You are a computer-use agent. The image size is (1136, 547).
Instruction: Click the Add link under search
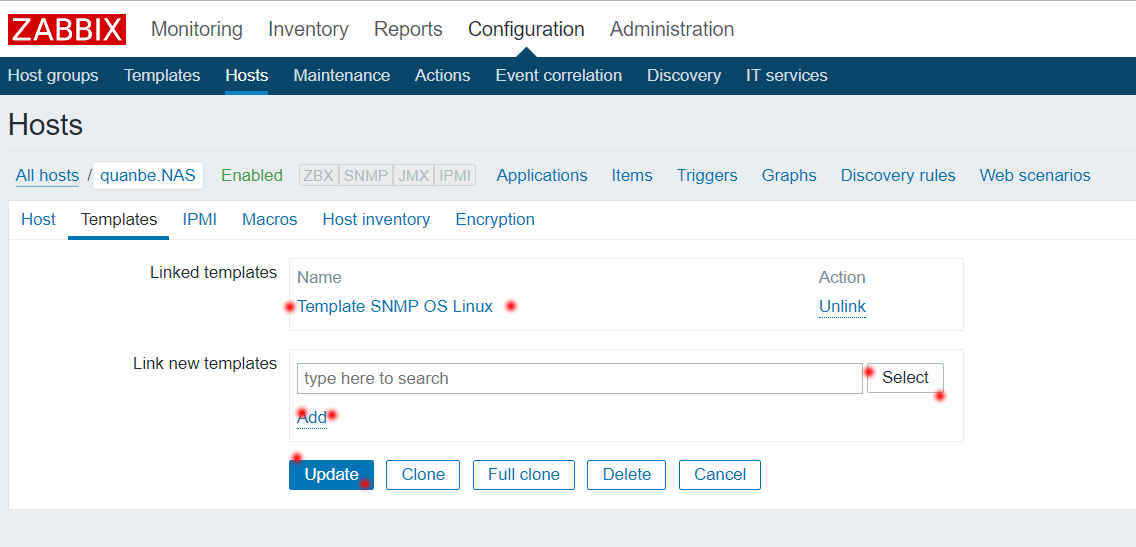pos(312,417)
